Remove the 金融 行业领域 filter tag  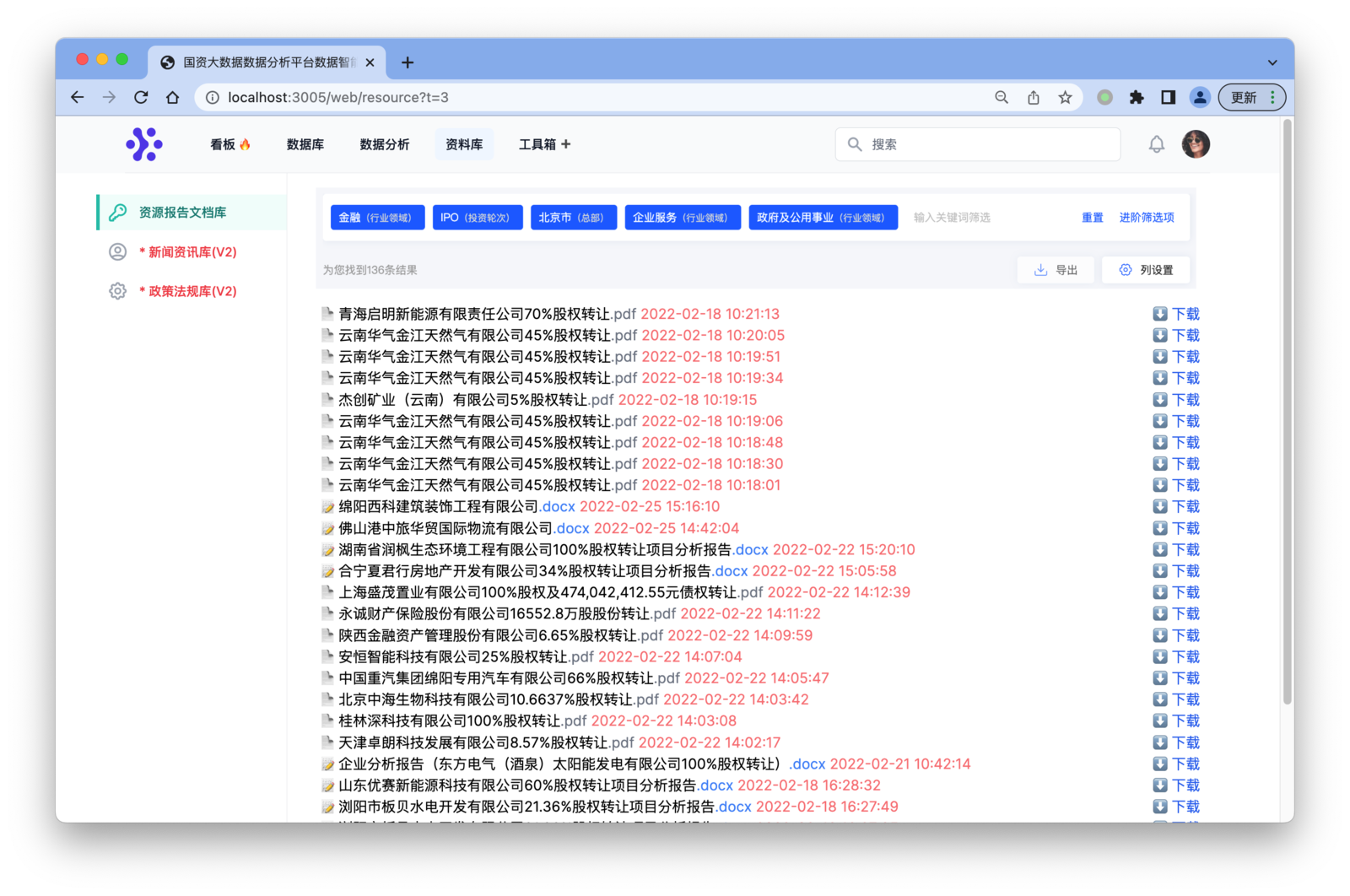click(377, 218)
